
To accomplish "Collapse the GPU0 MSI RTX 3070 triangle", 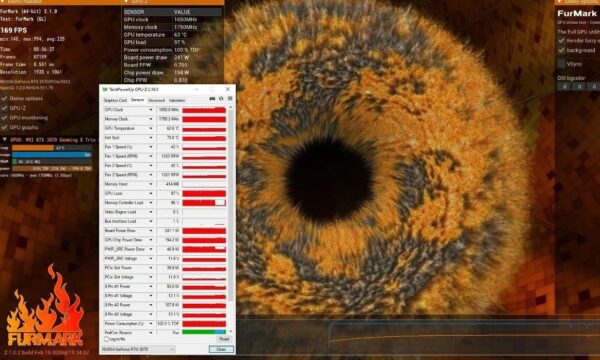I will coord(5,140).
